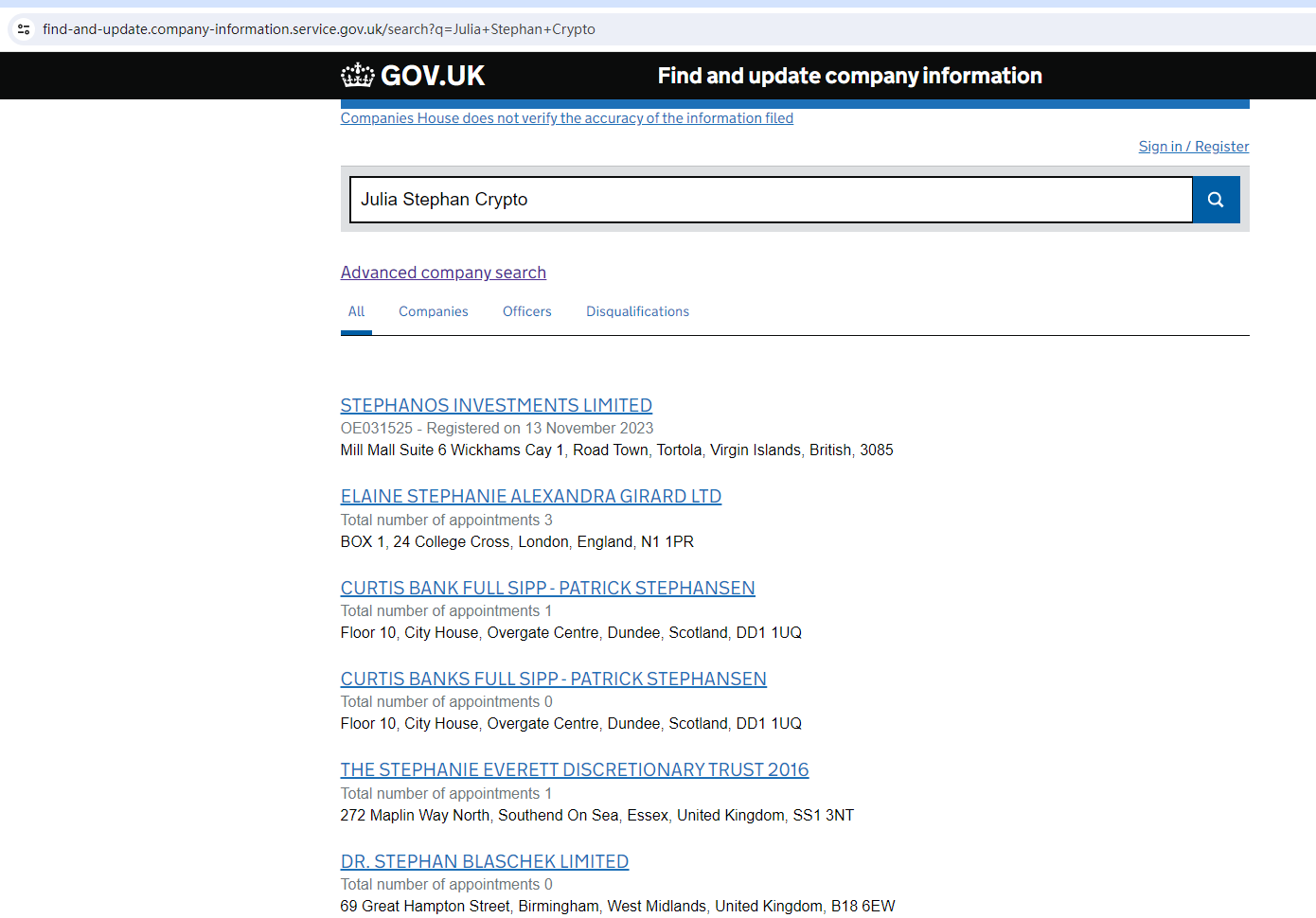The width and height of the screenshot is (1316, 918).
Task: Click Sign in / Register
Action: coord(1194,147)
